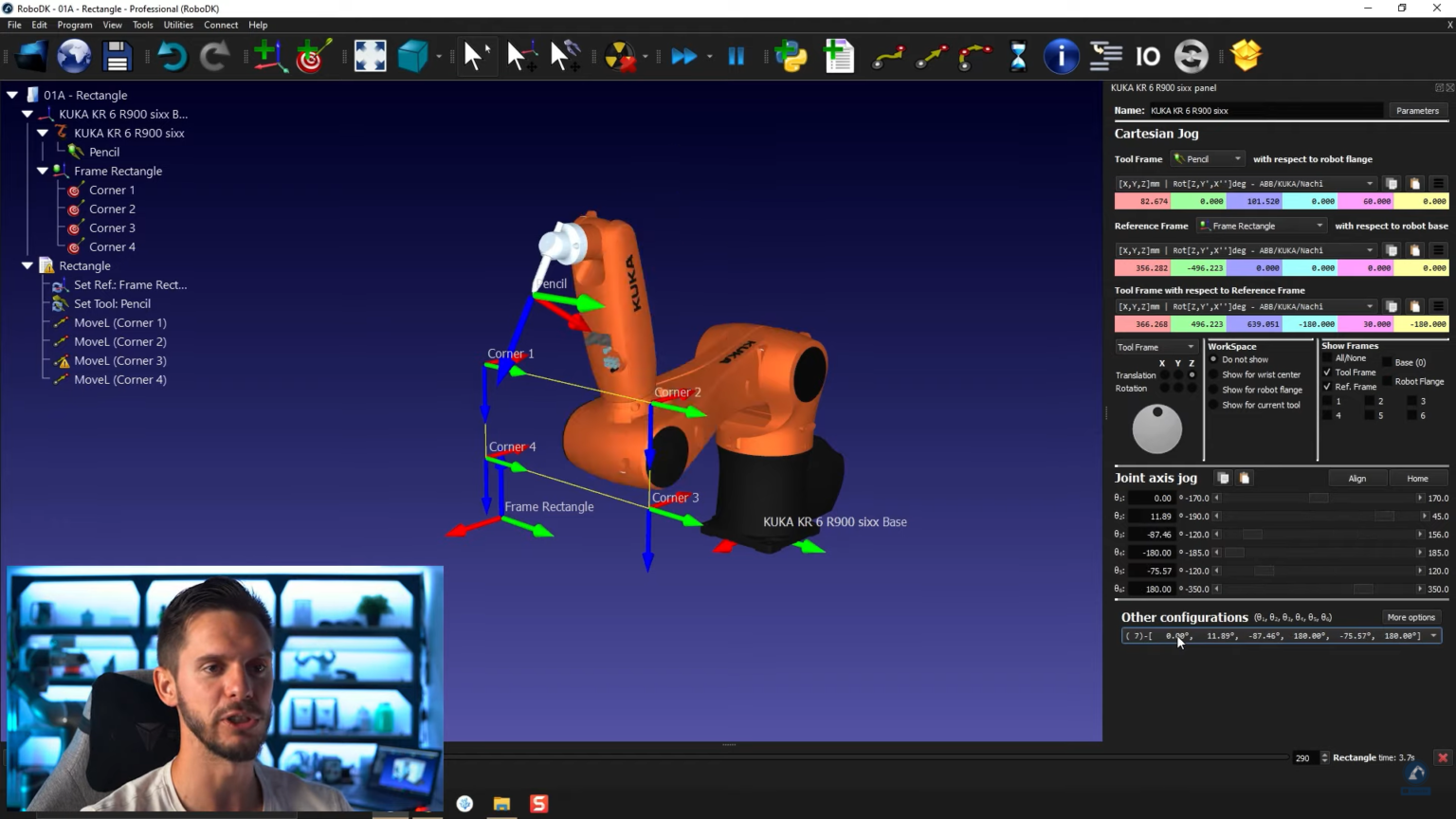Select the MoveJ joint move icon

[889, 56]
